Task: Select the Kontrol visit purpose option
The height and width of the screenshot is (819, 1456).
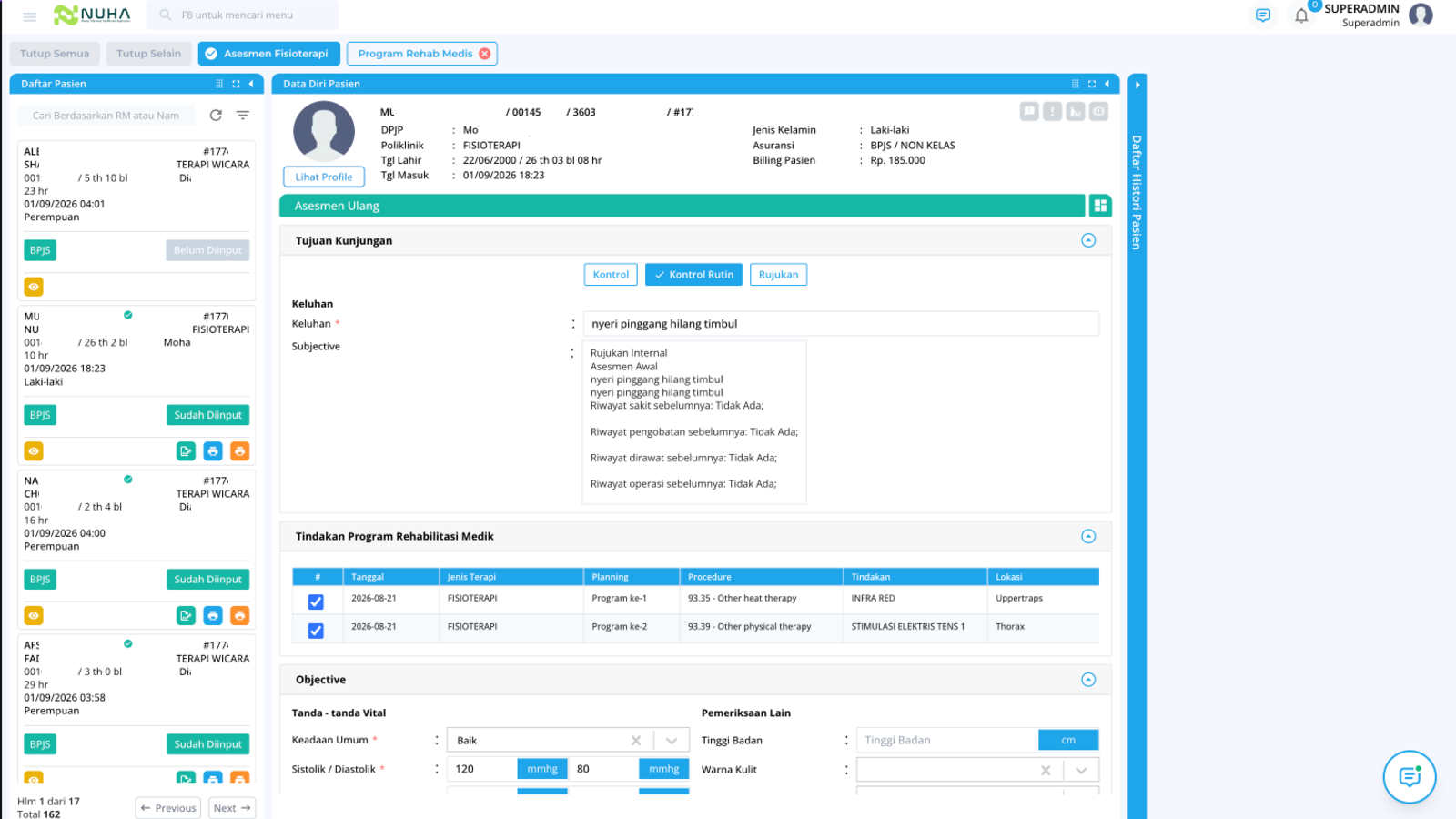Action: pyautogui.click(x=611, y=275)
